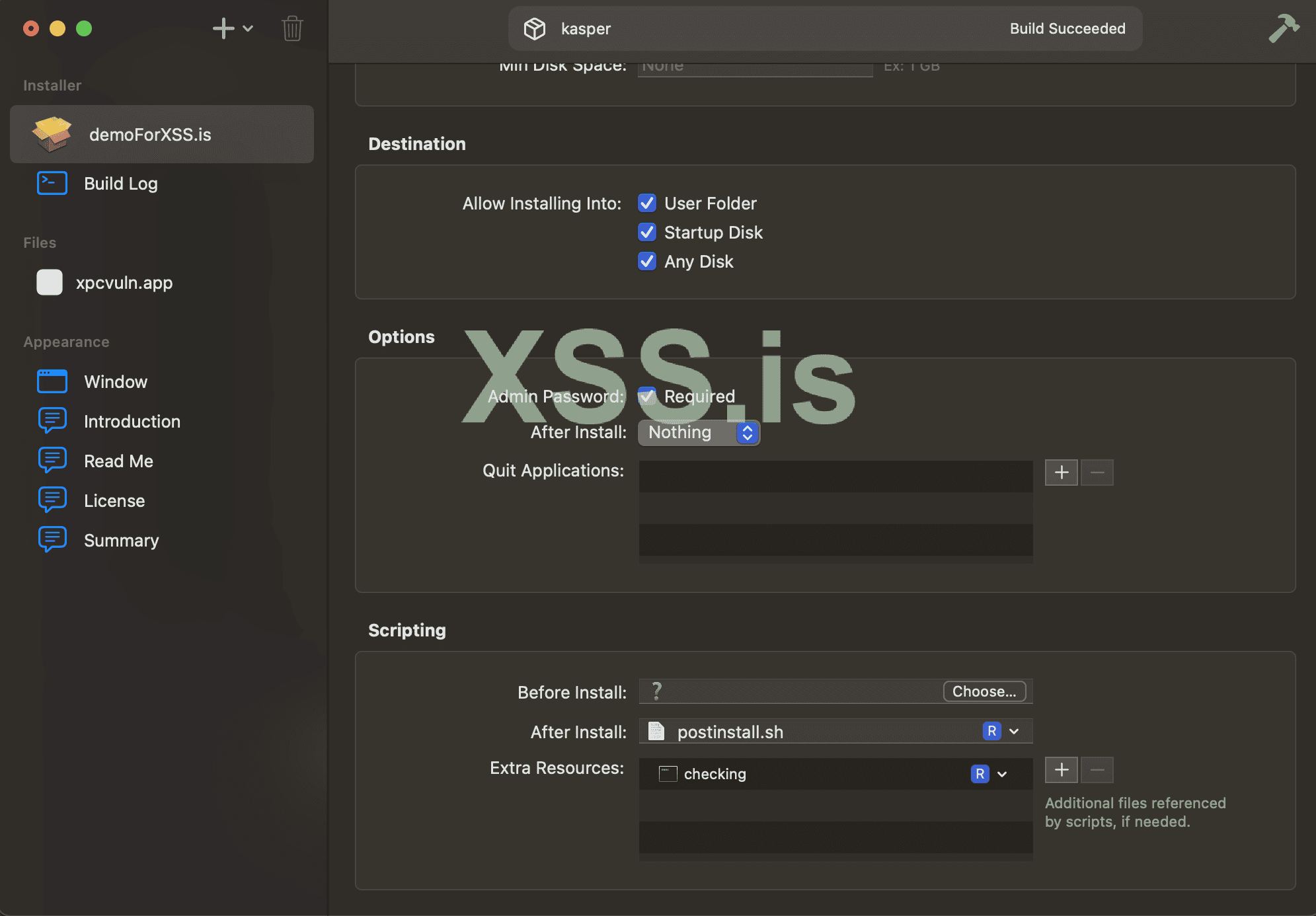This screenshot has width=1316, height=916.
Task: Click the hammer build icon
Action: point(1283,28)
